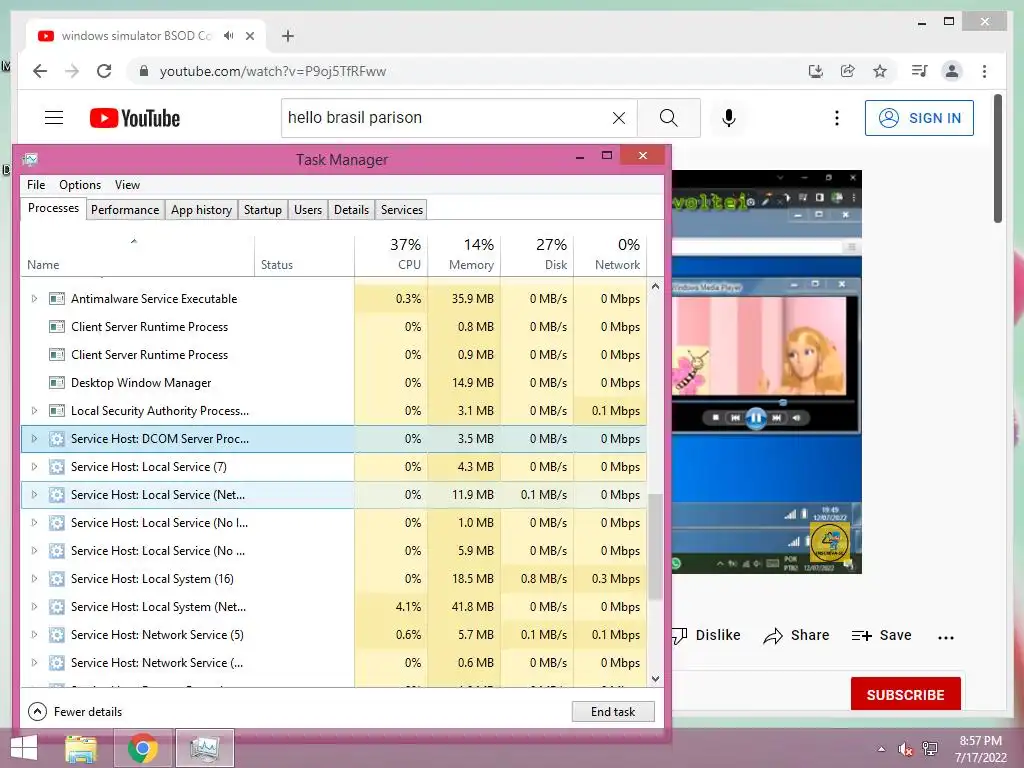Open Task Manager File menu
Image resolution: width=1024 pixels, height=768 pixels.
(x=36, y=185)
